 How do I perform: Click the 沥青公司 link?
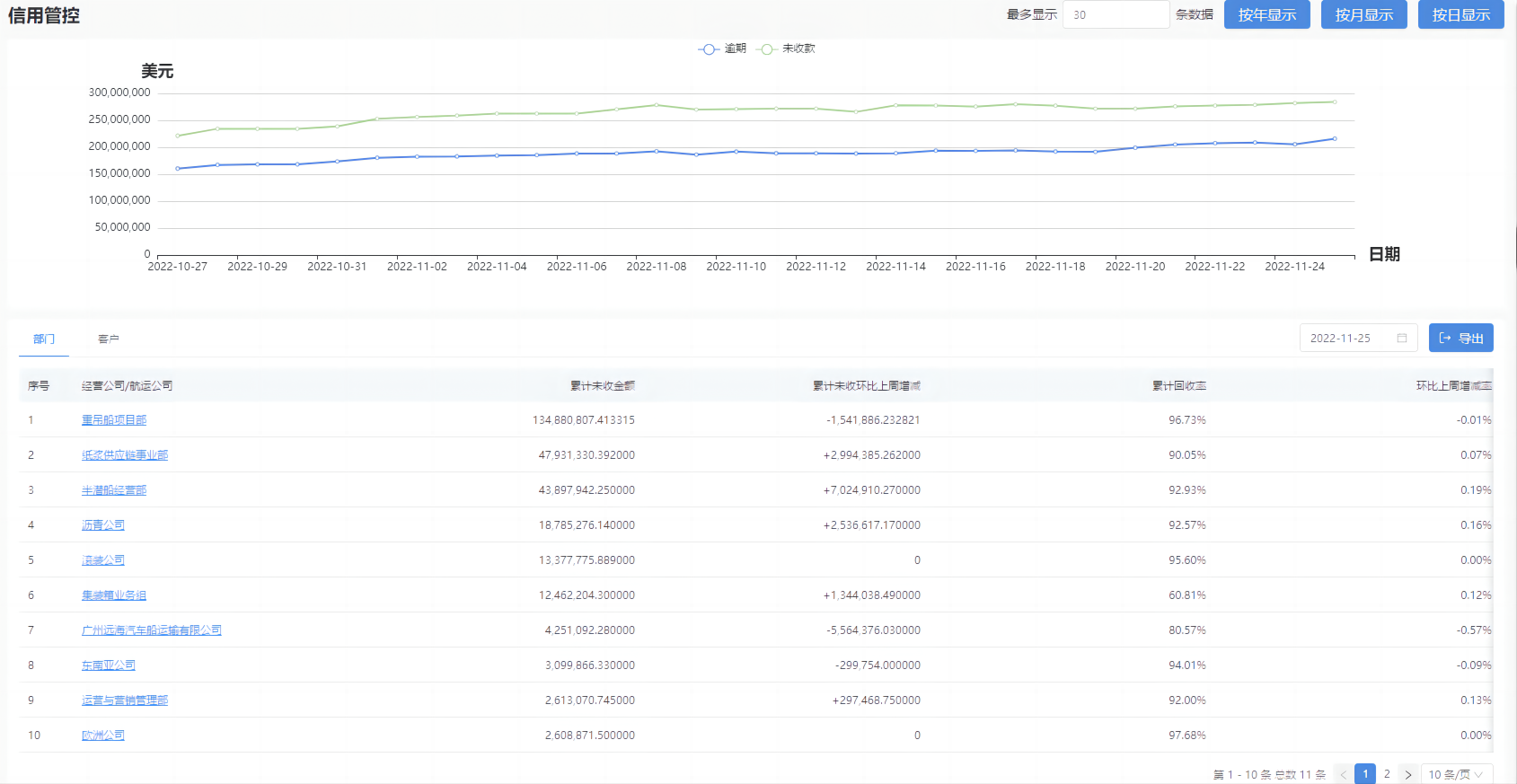pyautogui.click(x=103, y=524)
